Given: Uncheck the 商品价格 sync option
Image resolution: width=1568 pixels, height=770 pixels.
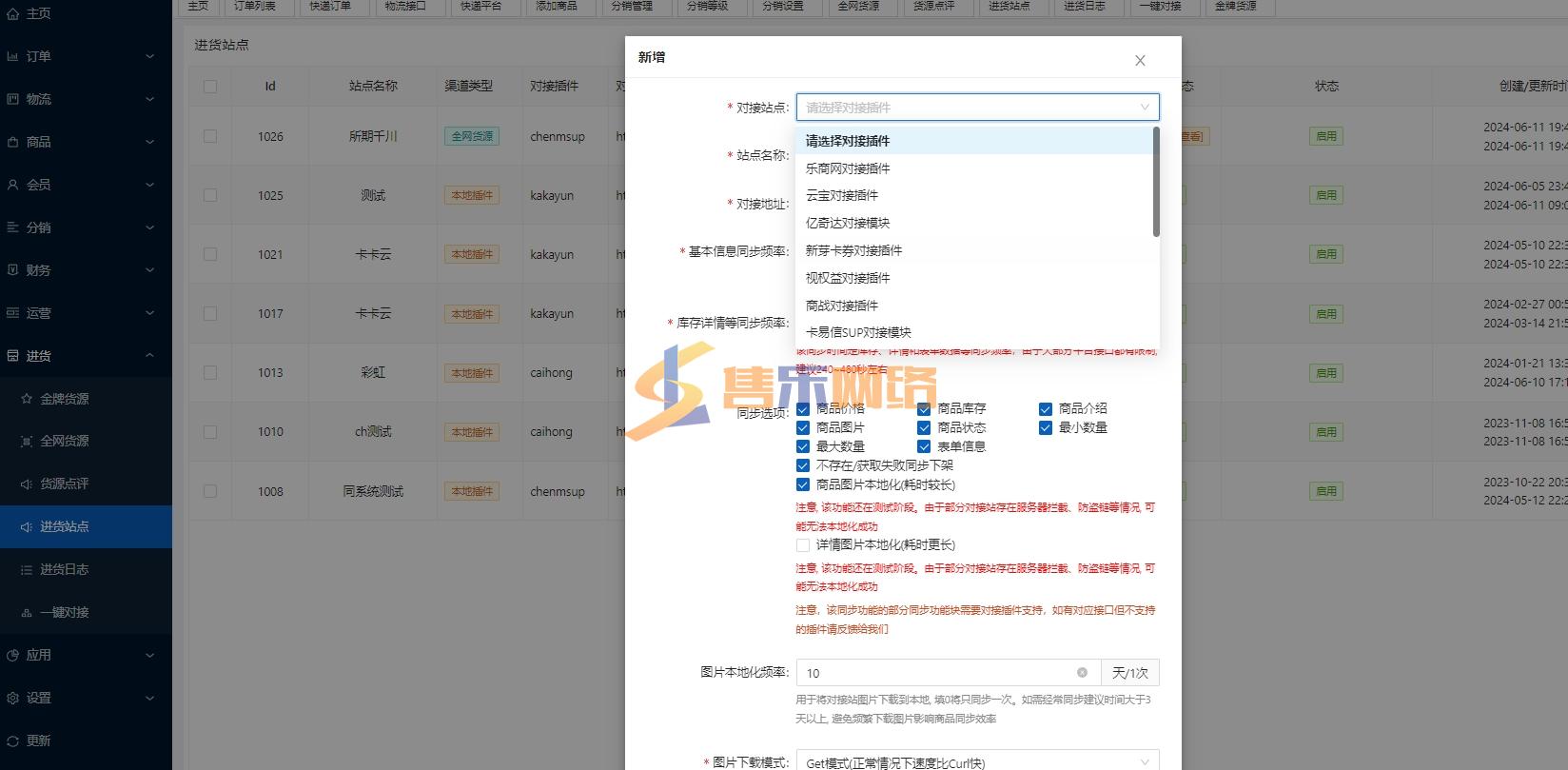Looking at the screenshot, I should (x=803, y=408).
